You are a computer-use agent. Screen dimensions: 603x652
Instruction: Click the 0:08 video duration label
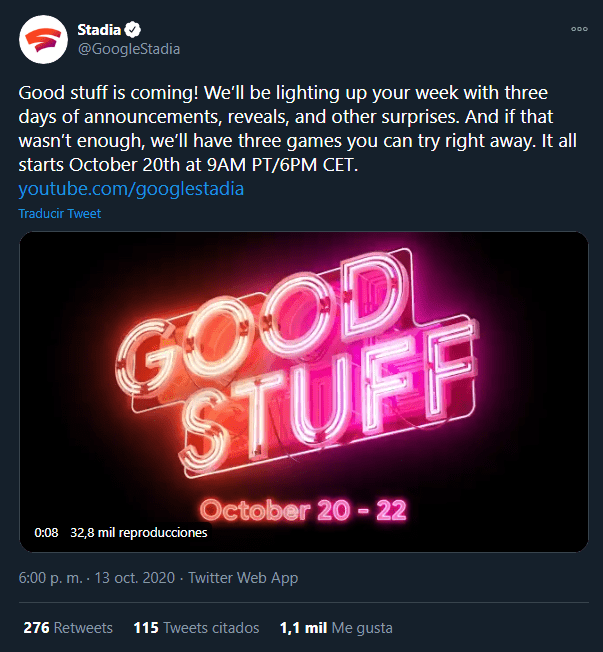46,533
